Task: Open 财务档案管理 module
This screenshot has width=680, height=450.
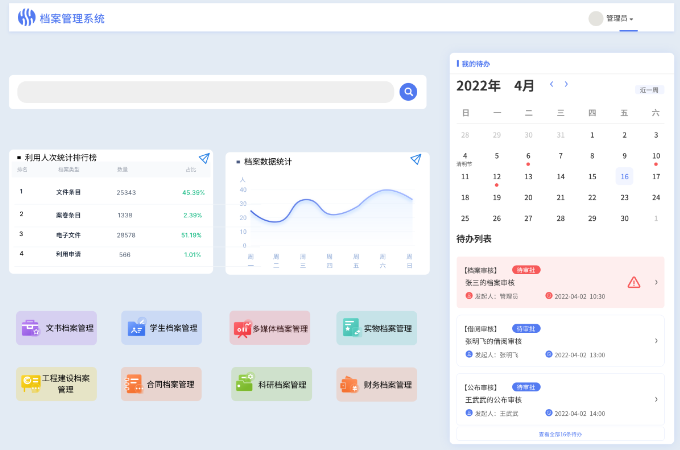Action: coord(376,384)
